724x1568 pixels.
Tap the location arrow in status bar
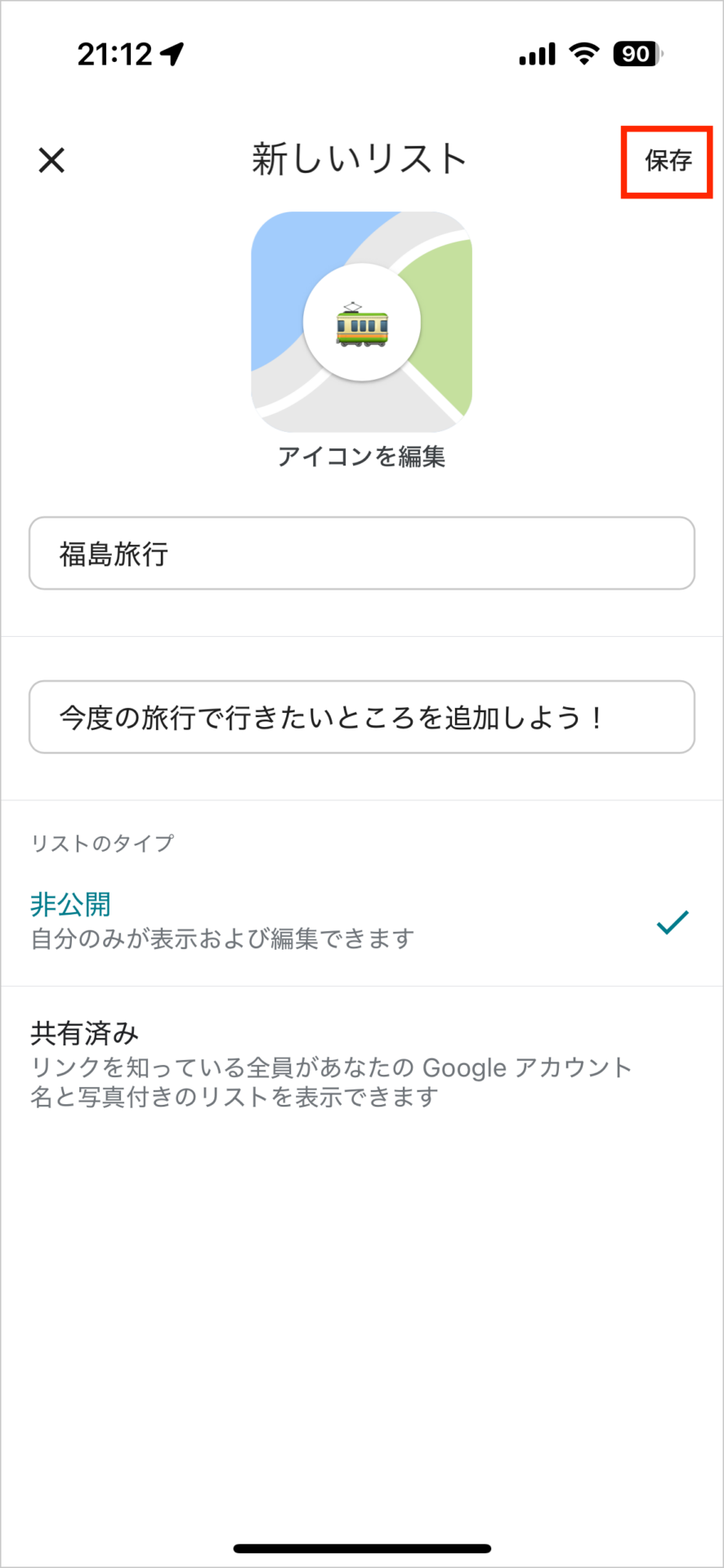172,55
